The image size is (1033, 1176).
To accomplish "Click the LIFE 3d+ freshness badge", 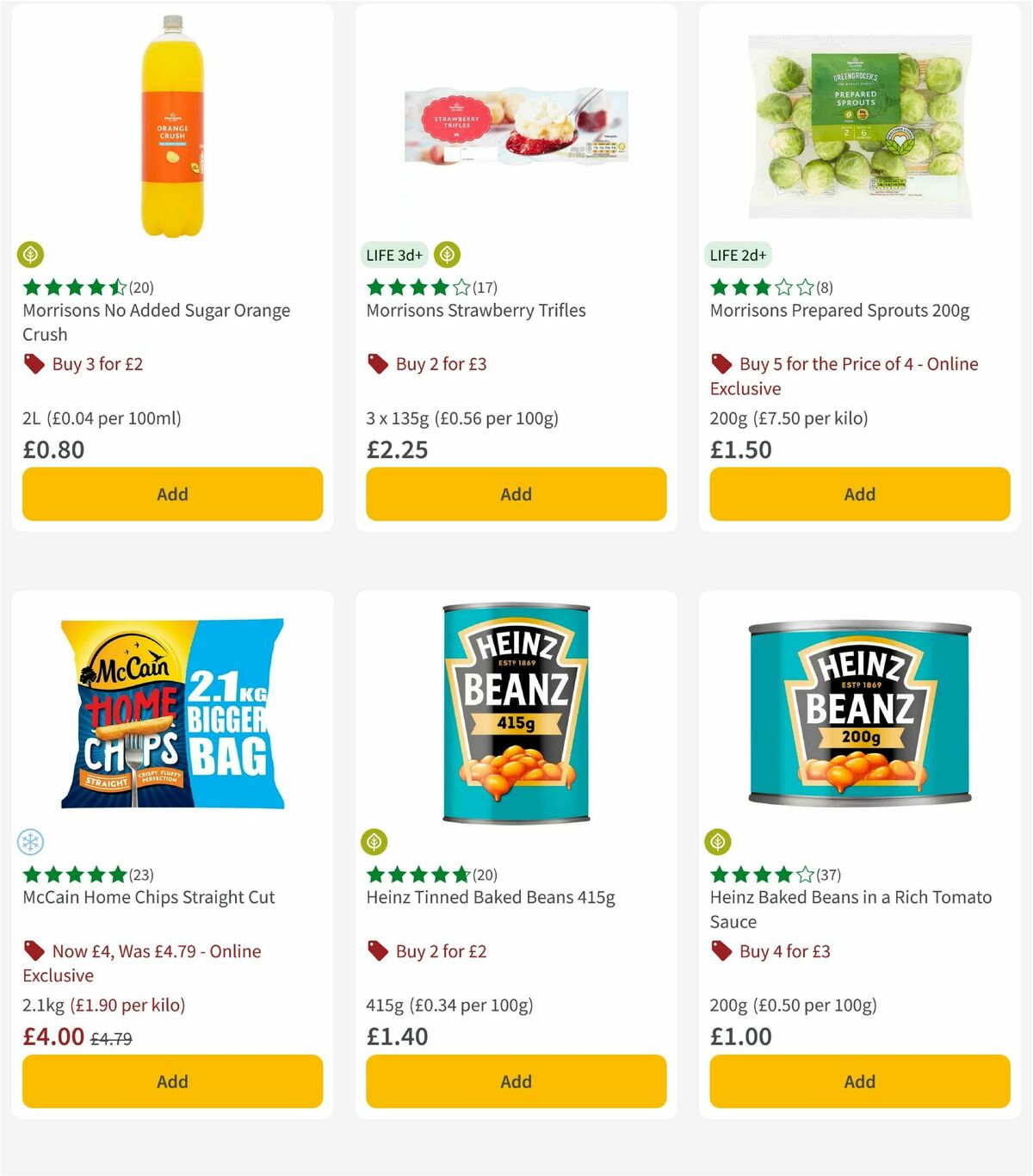I will [393, 255].
